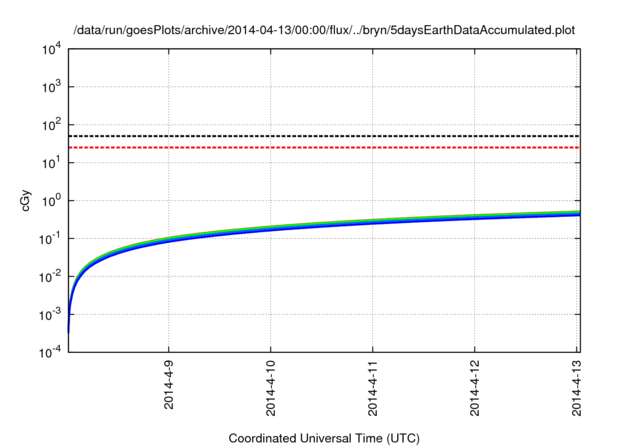Click the 10^2 y-axis tick label
This screenshot has width=640, height=448.
click(x=52, y=125)
